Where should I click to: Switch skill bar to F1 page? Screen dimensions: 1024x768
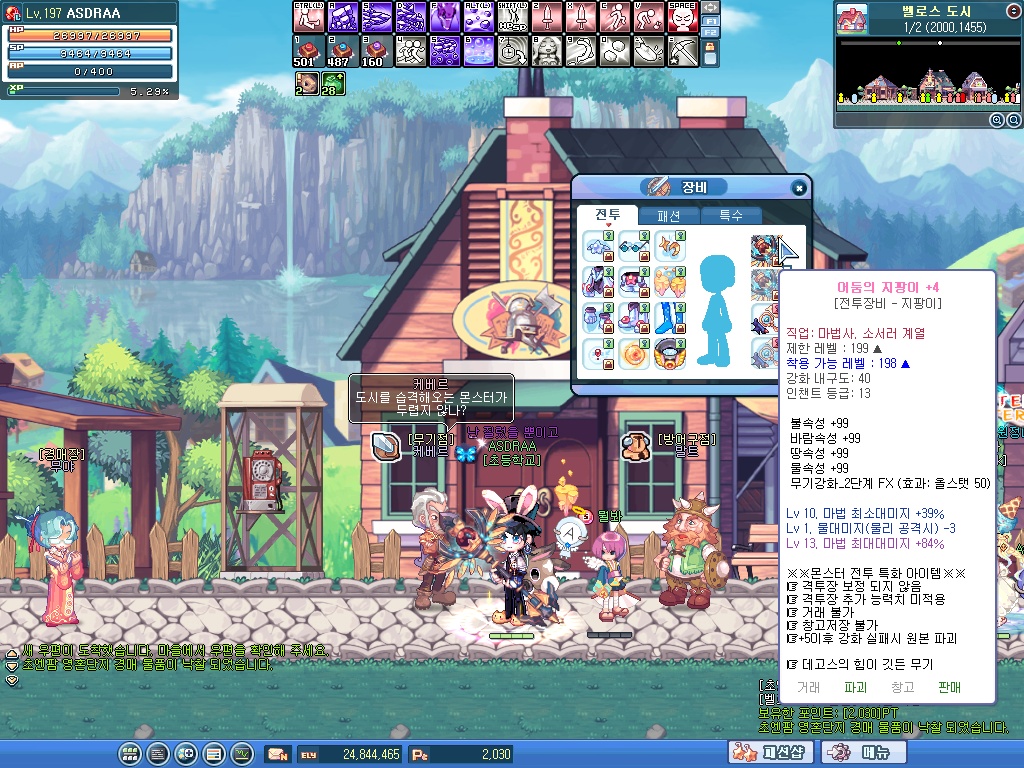[x=711, y=21]
